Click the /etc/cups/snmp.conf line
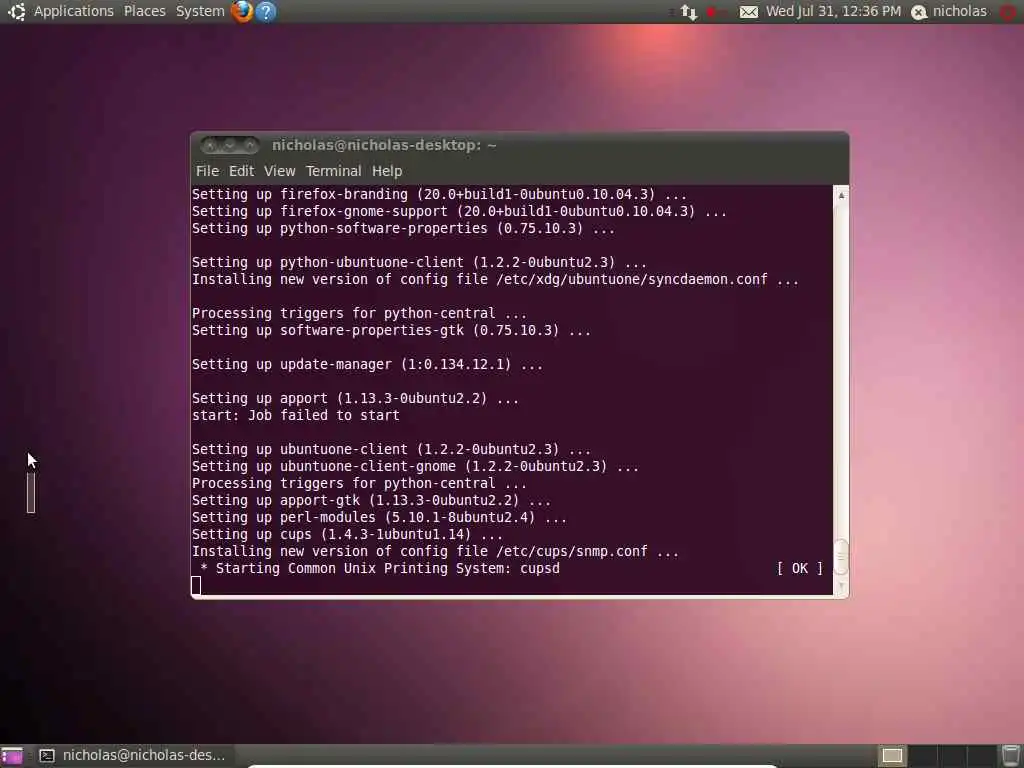This screenshot has width=1024, height=768. [x=435, y=551]
